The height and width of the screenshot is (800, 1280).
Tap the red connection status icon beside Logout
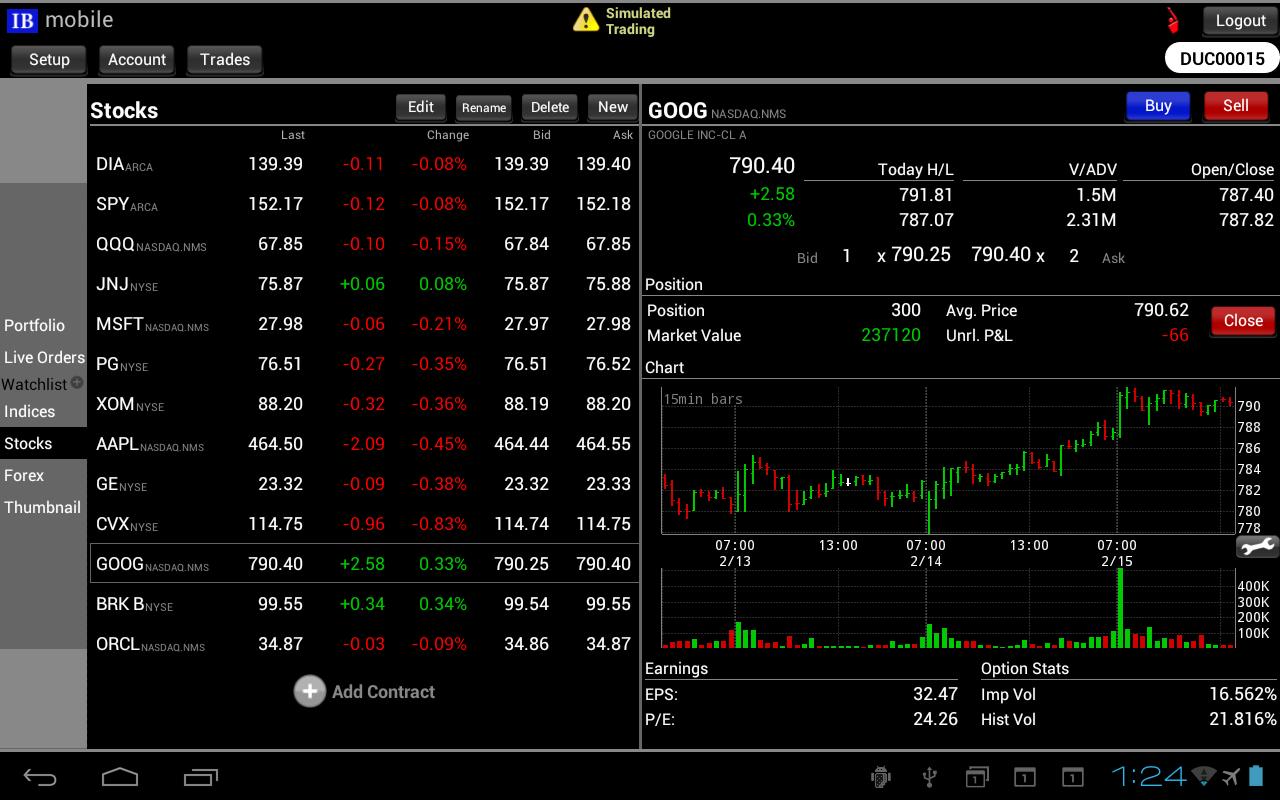click(x=1173, y=20)
